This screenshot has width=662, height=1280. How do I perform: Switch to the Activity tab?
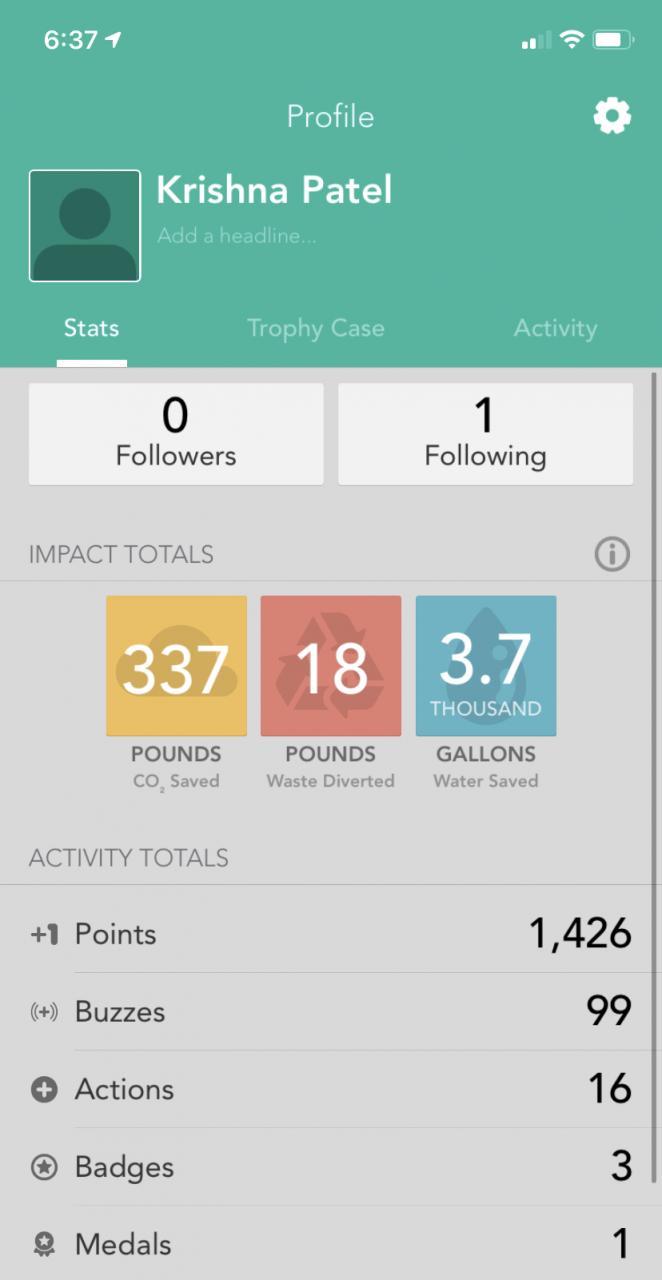pos(555,329)
